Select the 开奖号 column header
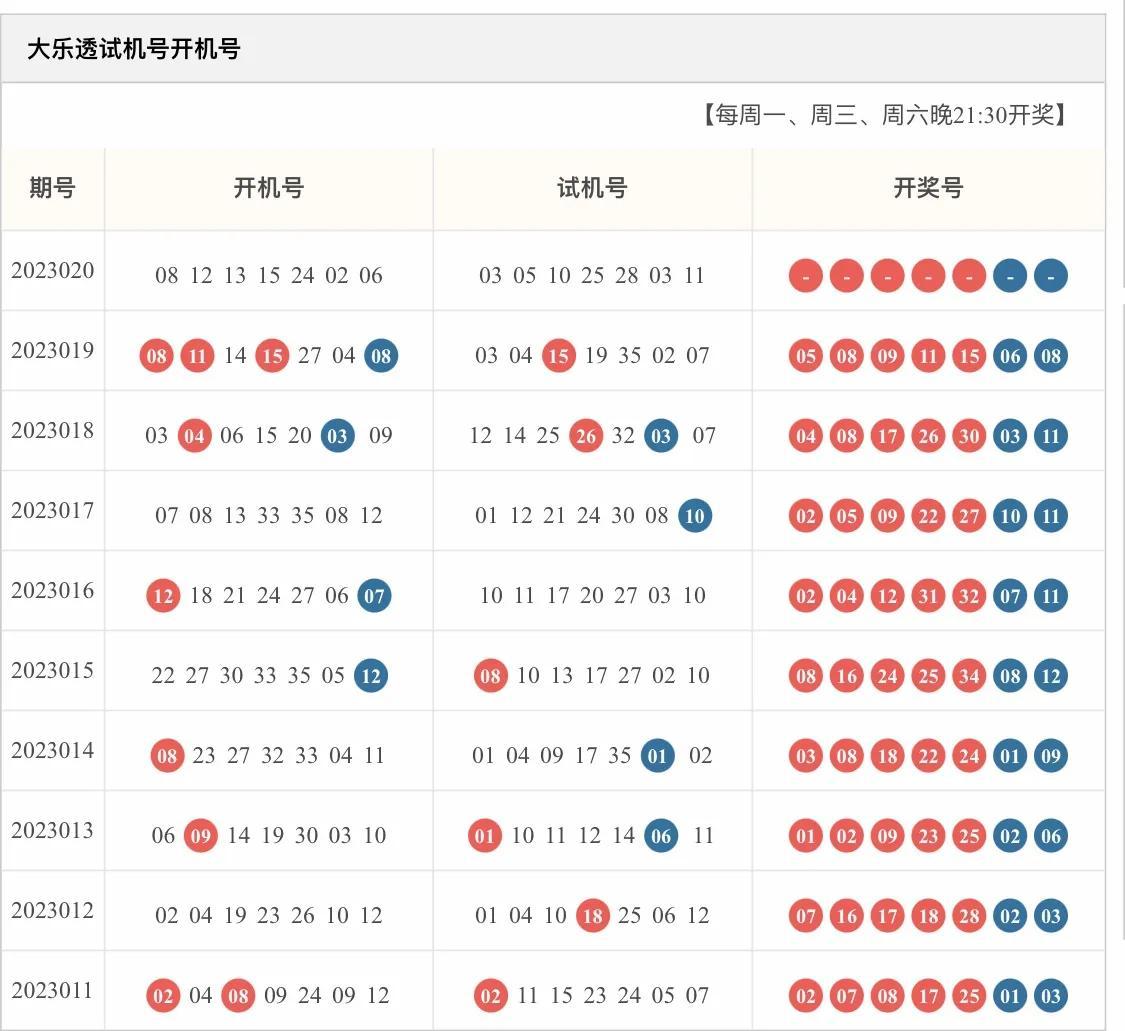 tap(928, 188)
